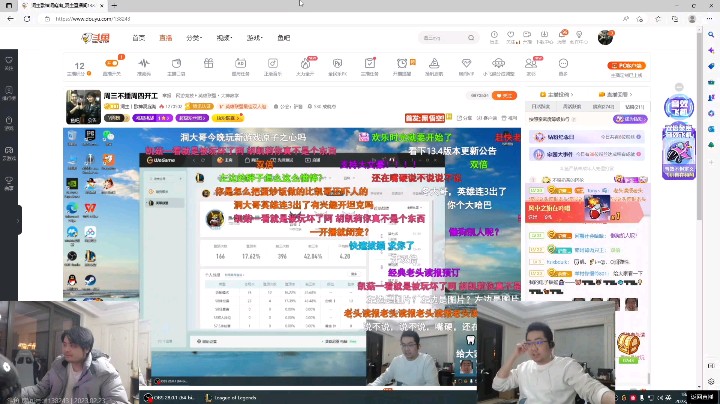
Task: Click the wizard hat icon in toolbar
Action: coord(434,63)
